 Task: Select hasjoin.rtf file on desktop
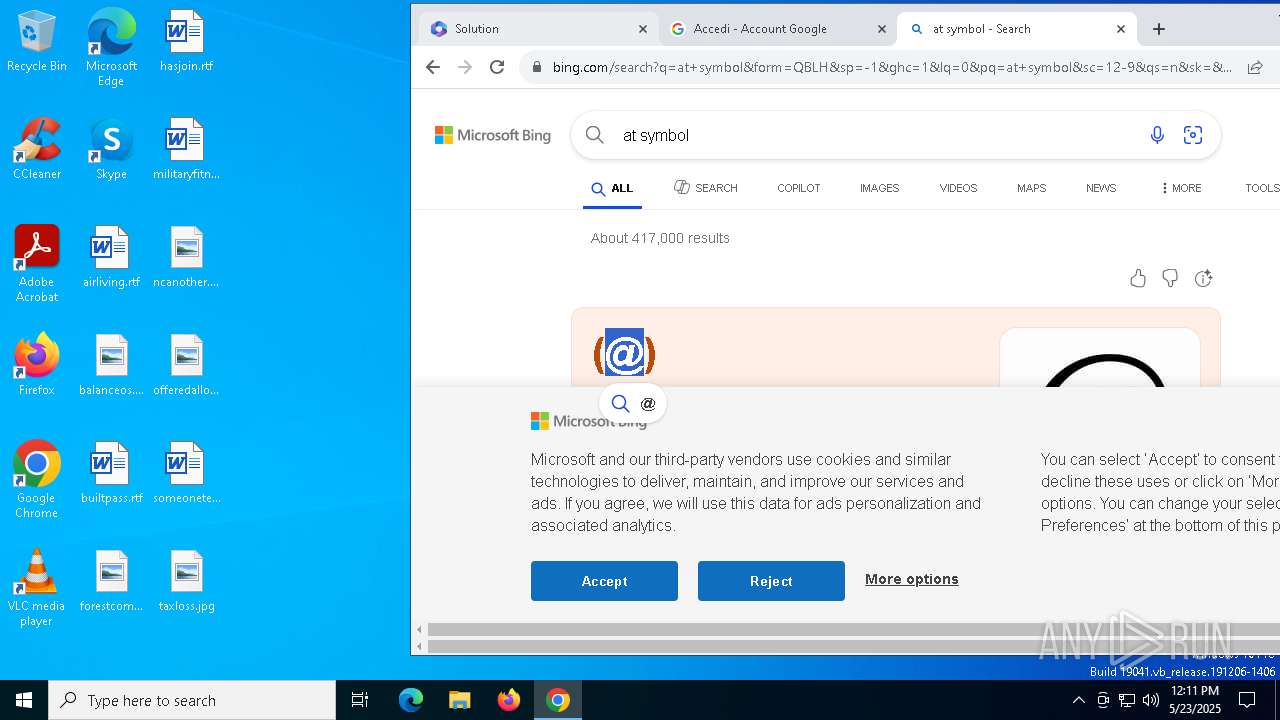[x=186, y=41]
